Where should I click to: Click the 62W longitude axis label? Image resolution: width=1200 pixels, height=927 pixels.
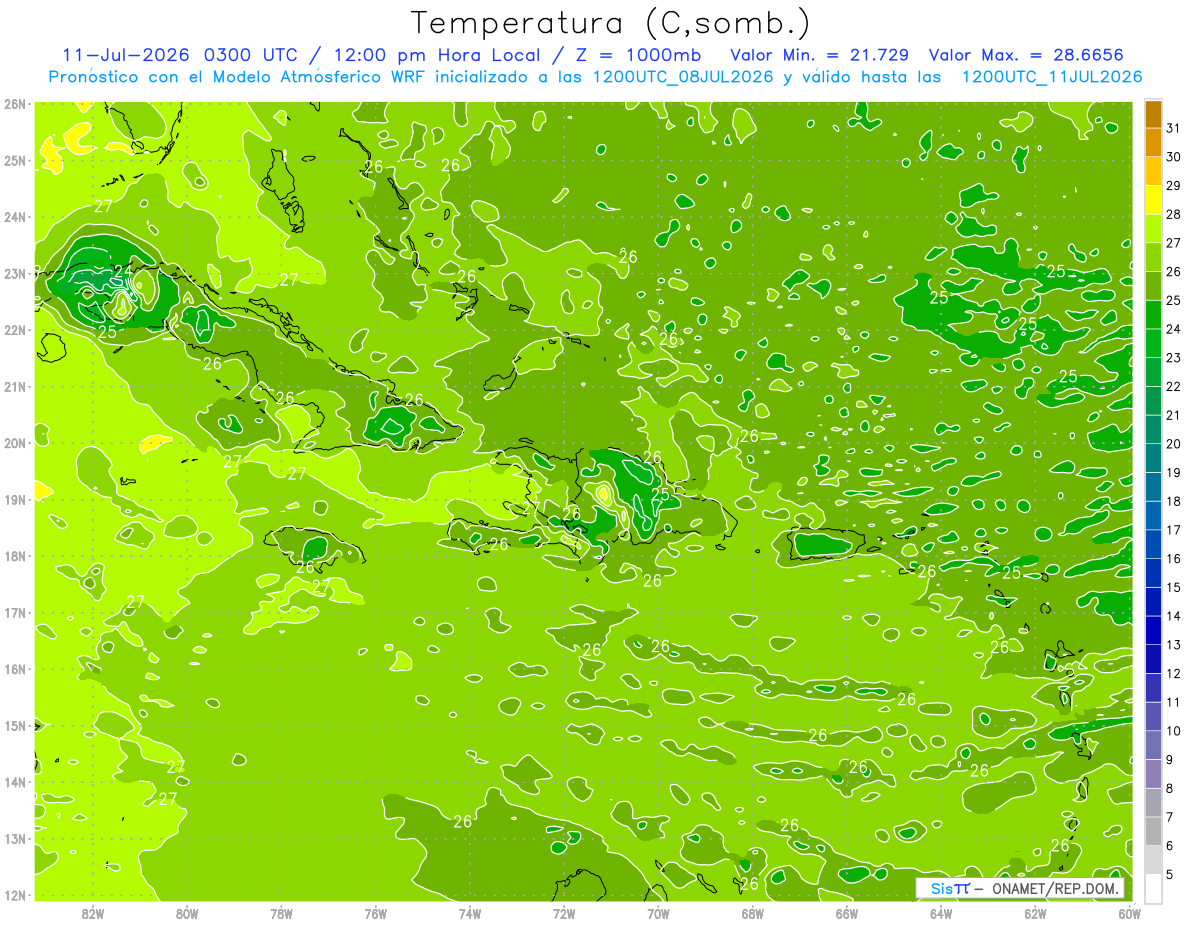(x=1035, y=913)
